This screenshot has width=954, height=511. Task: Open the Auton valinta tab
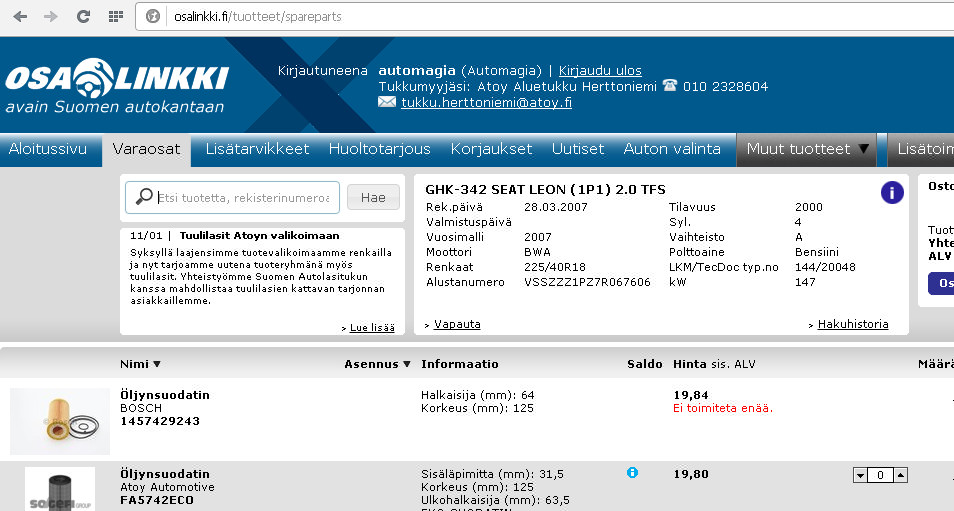[672, 149]
